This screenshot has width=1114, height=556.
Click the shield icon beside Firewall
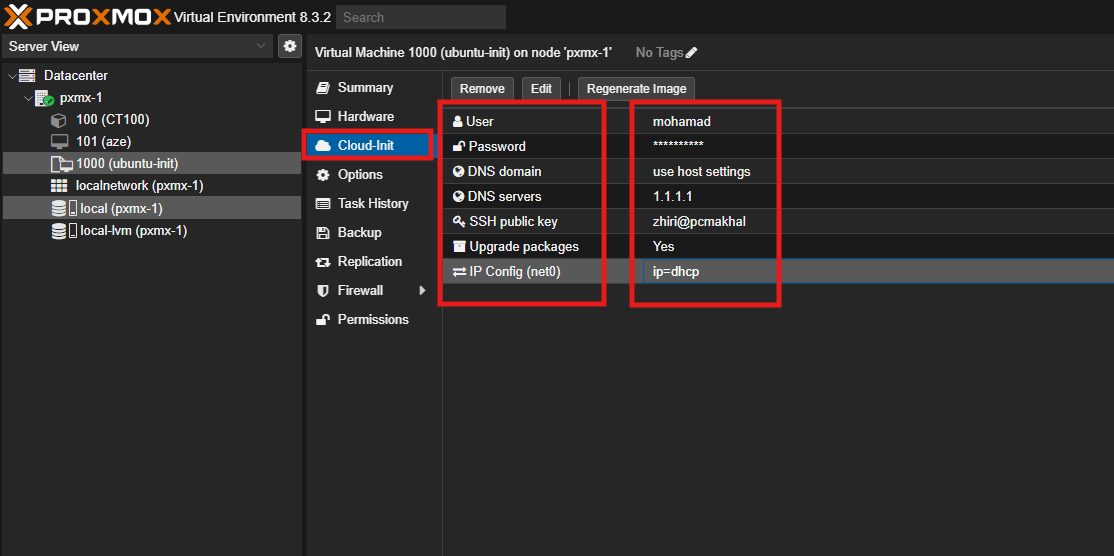[323, 290]
